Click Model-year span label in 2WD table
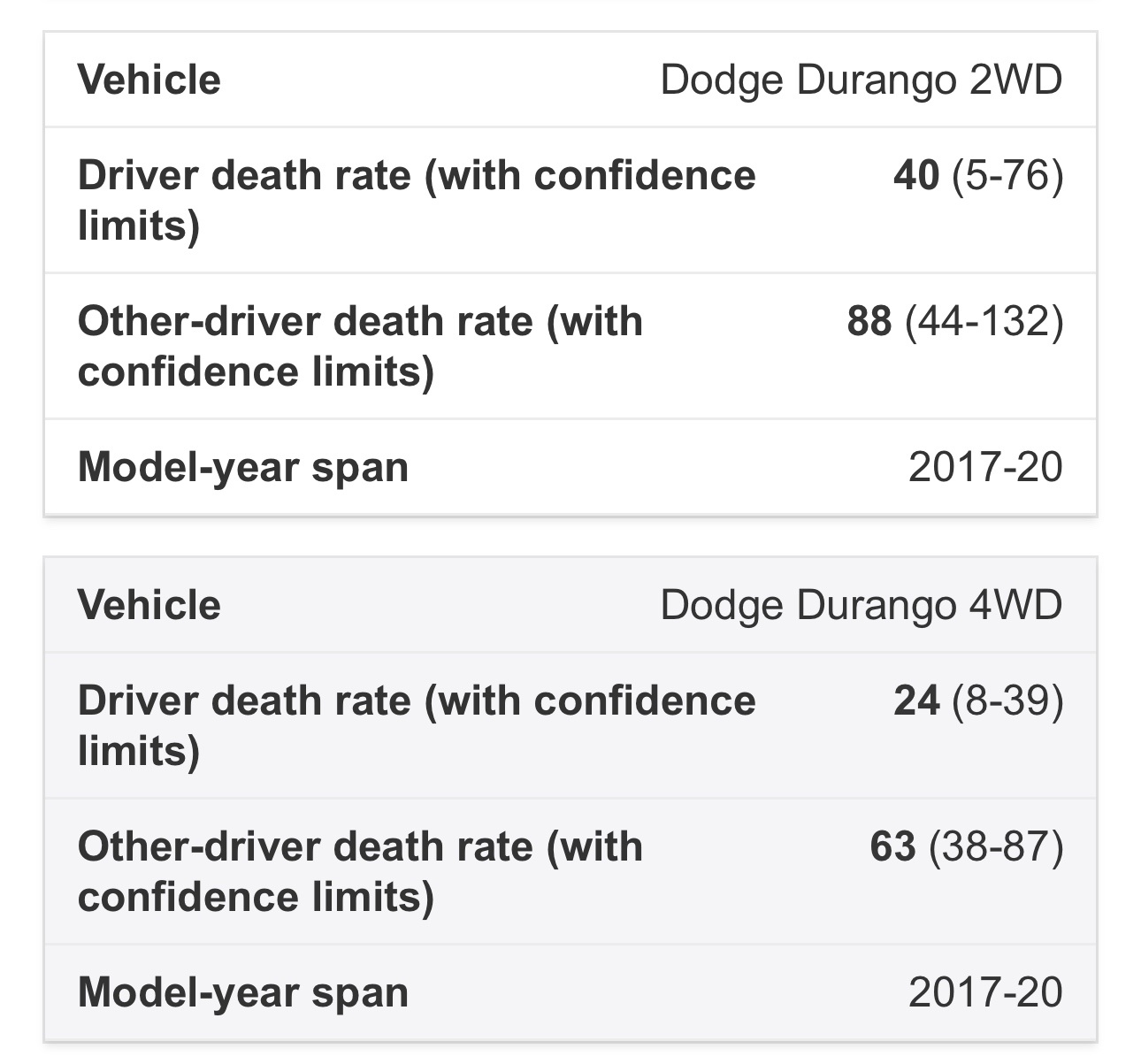1141x1064 pixels. (243, 467)
